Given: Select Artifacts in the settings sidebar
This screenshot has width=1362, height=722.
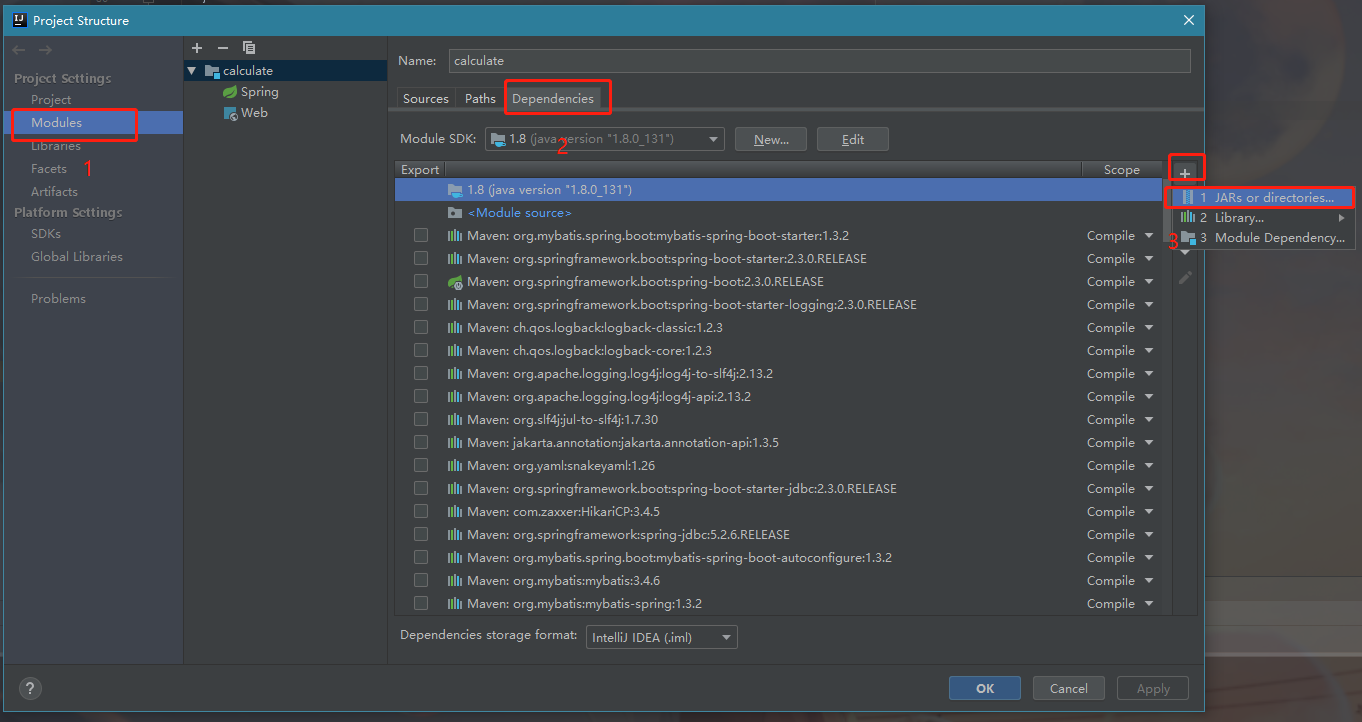Looking at the screenshot, I should pos(54,192).
